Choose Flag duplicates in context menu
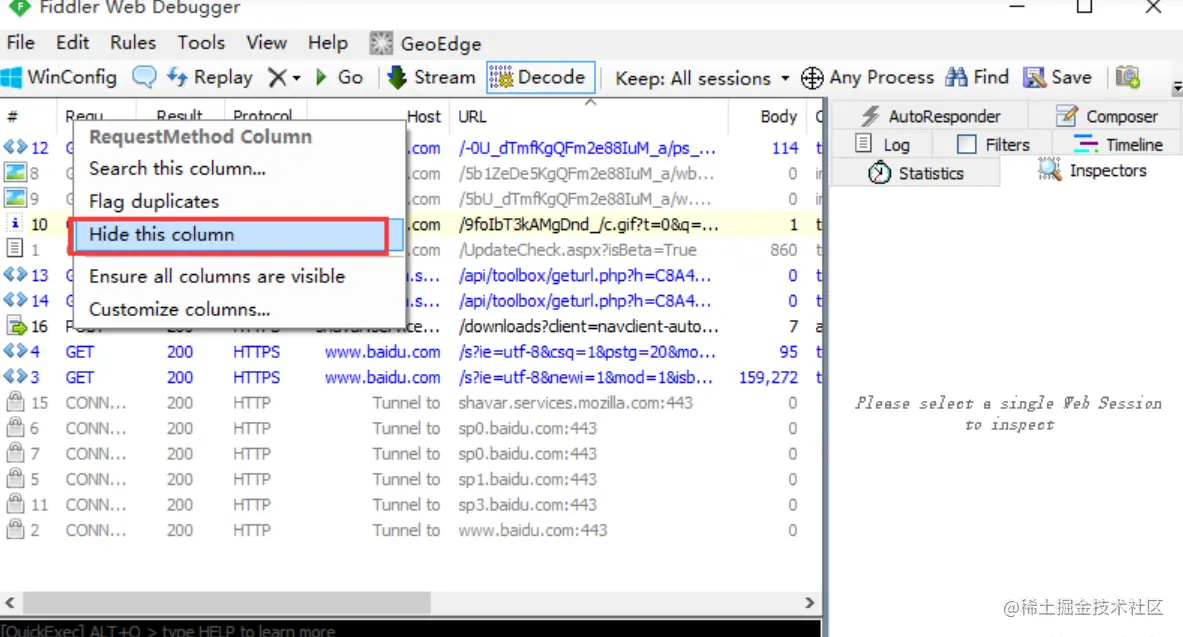Viewport: 1183px width, 637px height. point(154,202)
